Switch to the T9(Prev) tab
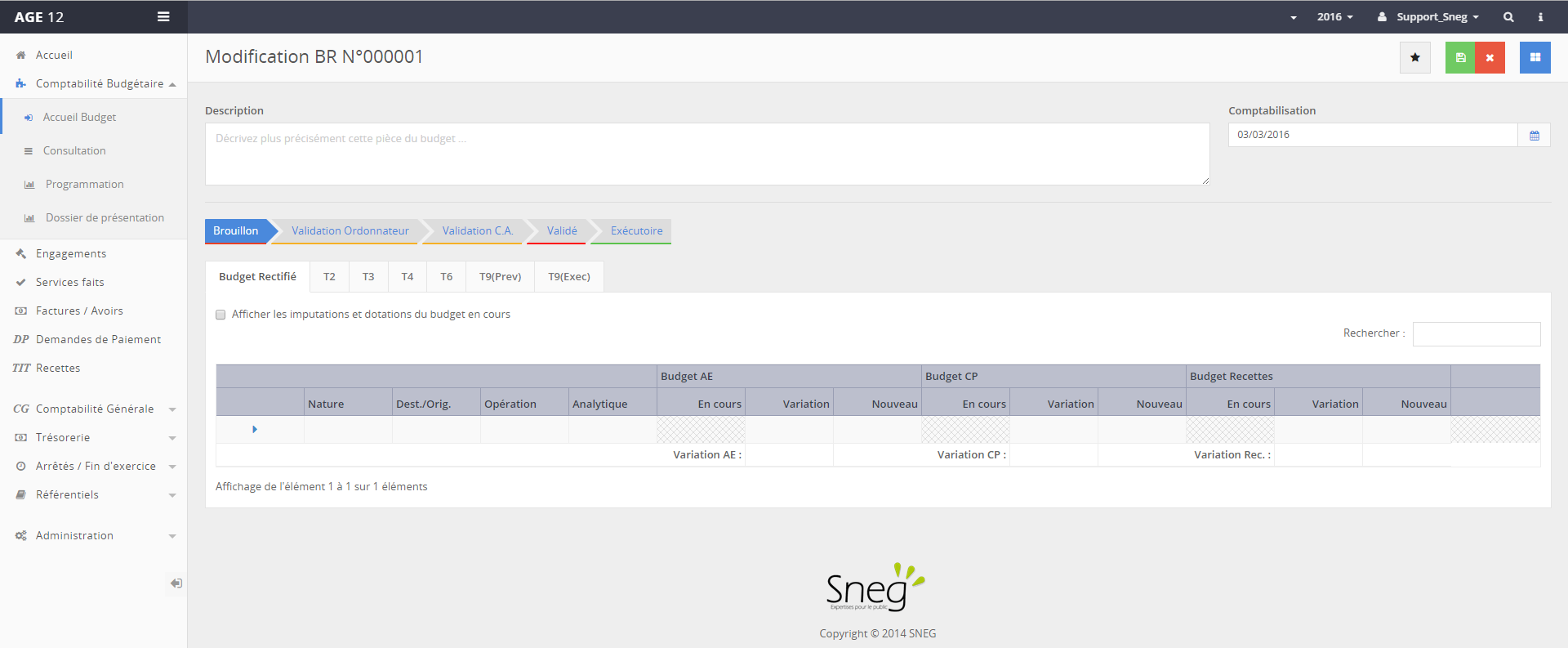Viewport: 1568px width, 648px height. [500, 277]
